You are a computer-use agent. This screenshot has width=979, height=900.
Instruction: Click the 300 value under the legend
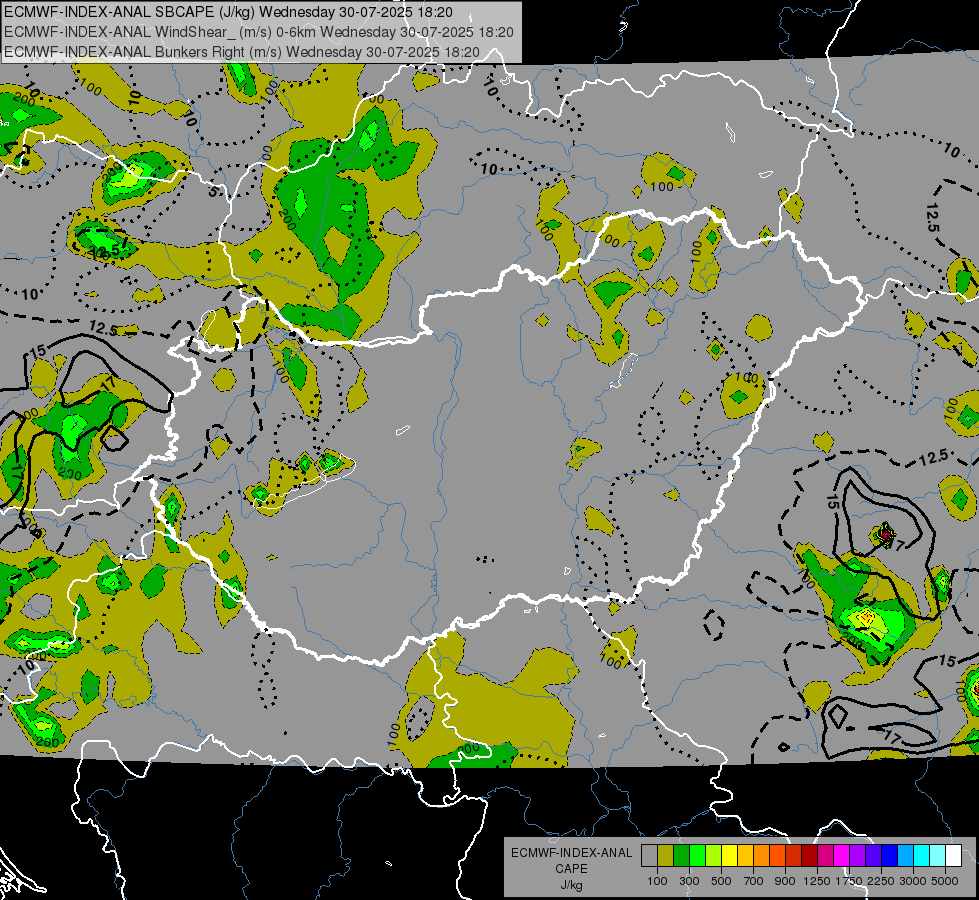689,881
